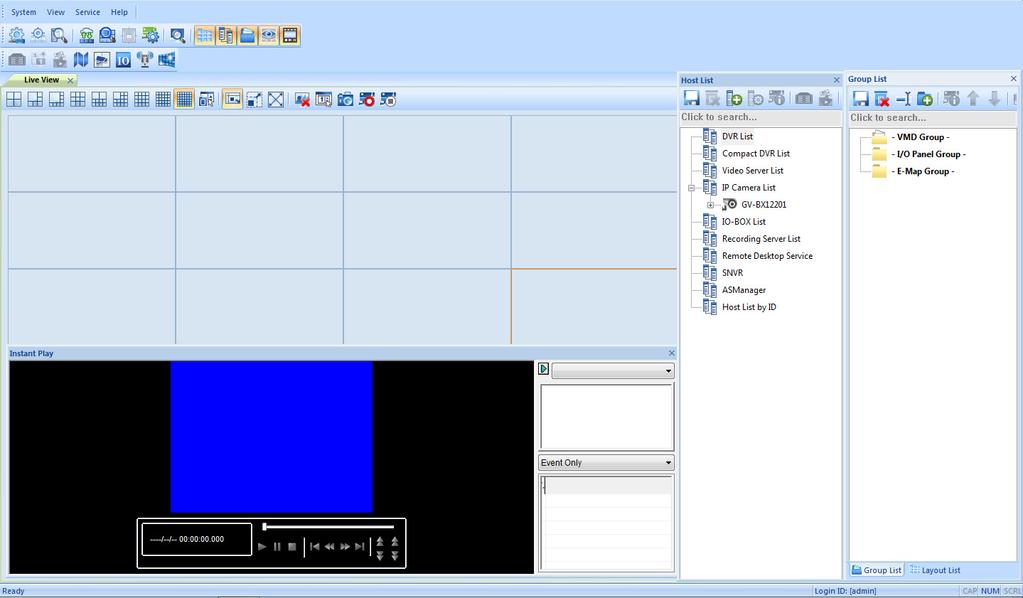1023x598 pixels.
Task: Toggle the live view grid panel button
Action: (205, 35)
